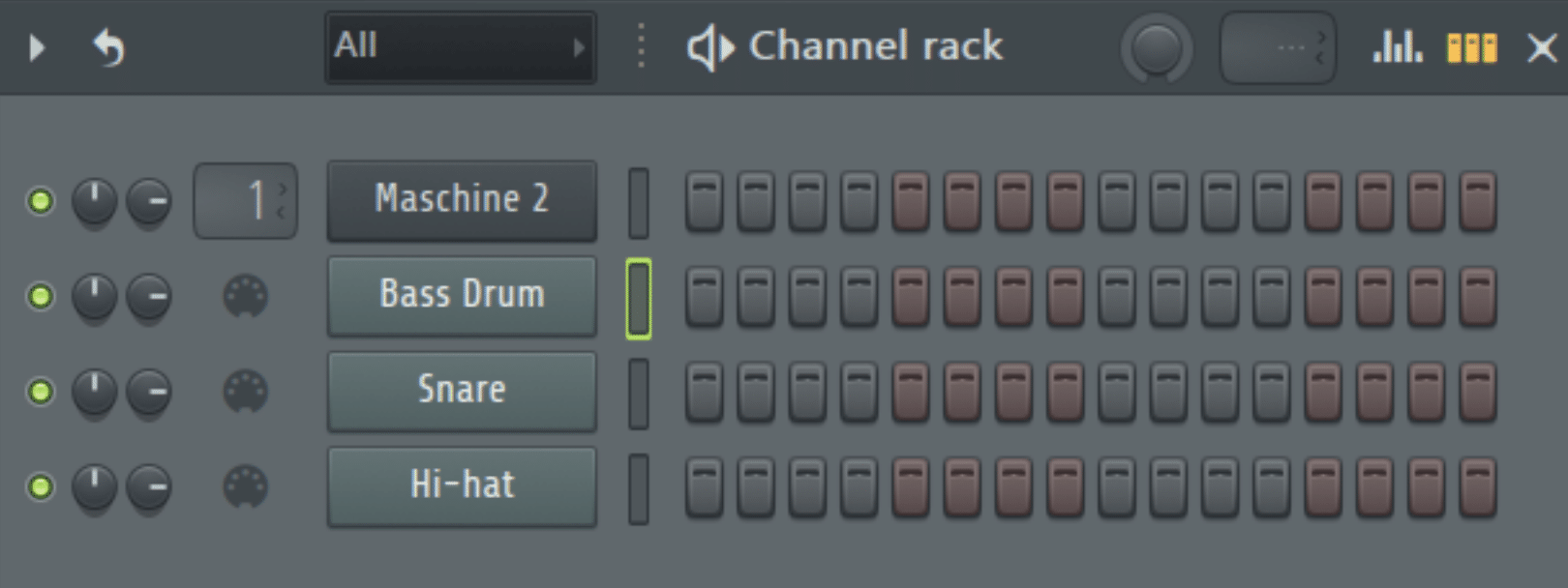Enable step 1 on Maschine 2 row
Screen dimensions: 1568x588
[x=705, y=201]
